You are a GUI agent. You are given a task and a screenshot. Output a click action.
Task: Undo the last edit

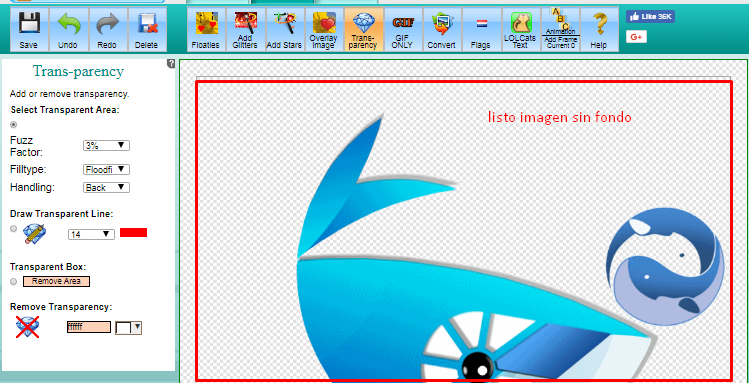click(x=68, y=30)
